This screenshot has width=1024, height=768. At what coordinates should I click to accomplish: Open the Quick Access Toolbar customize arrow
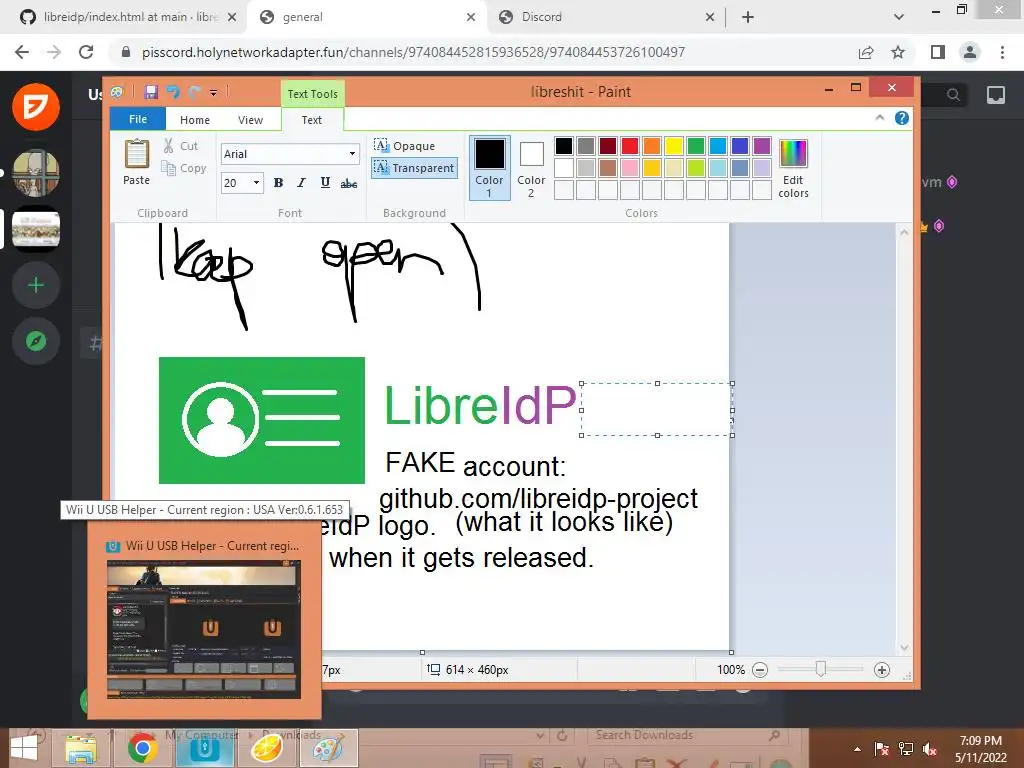214,93
